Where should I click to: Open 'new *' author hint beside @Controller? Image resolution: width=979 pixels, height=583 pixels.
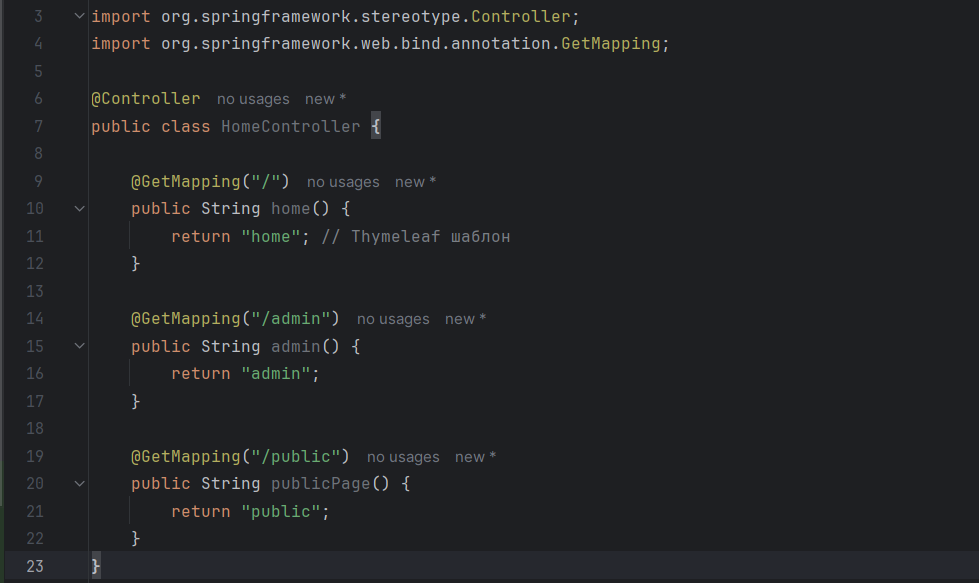click(x=325, y=99)
